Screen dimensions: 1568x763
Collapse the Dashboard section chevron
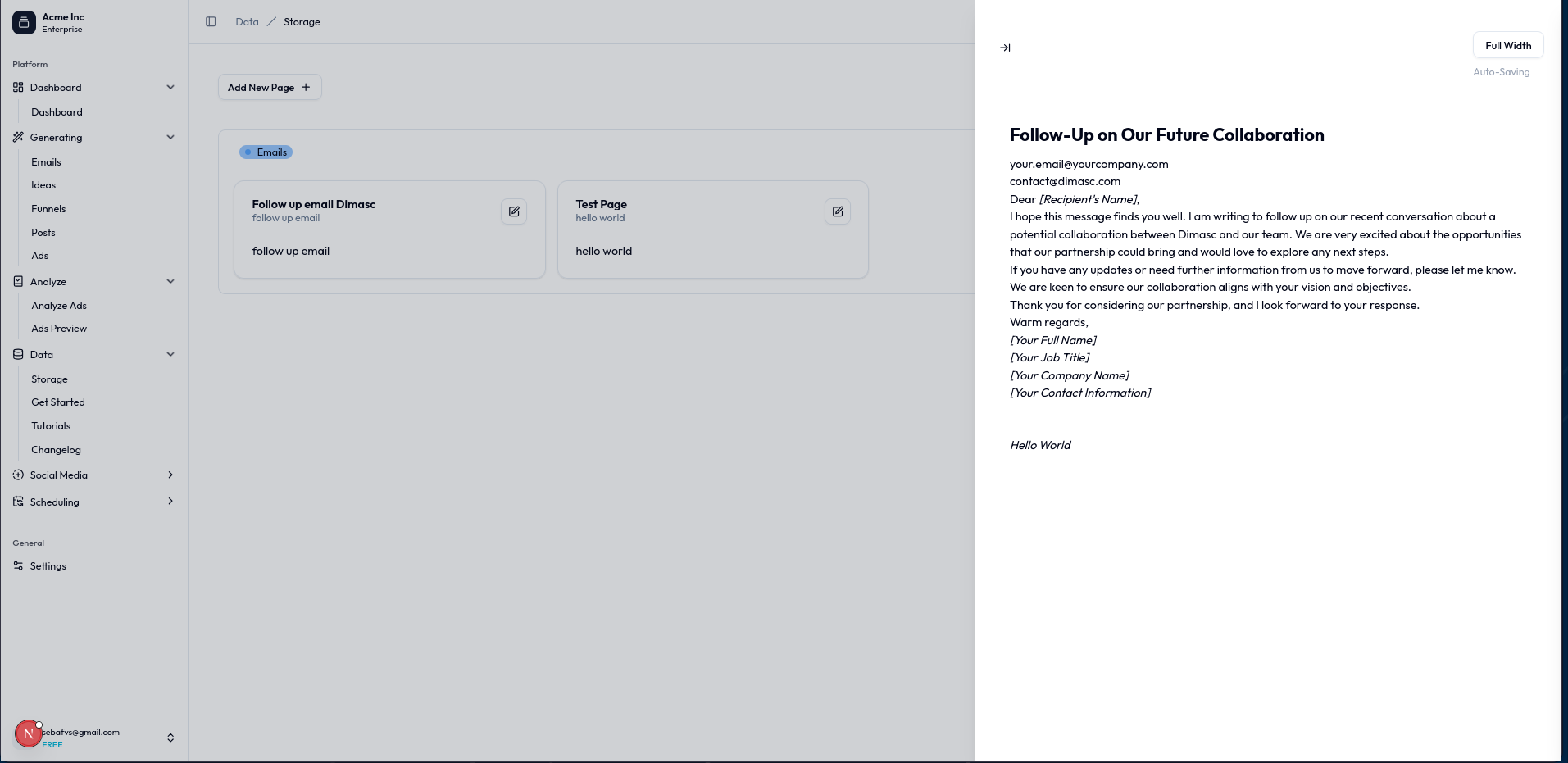pyautogui.click(x=170, y=87)
